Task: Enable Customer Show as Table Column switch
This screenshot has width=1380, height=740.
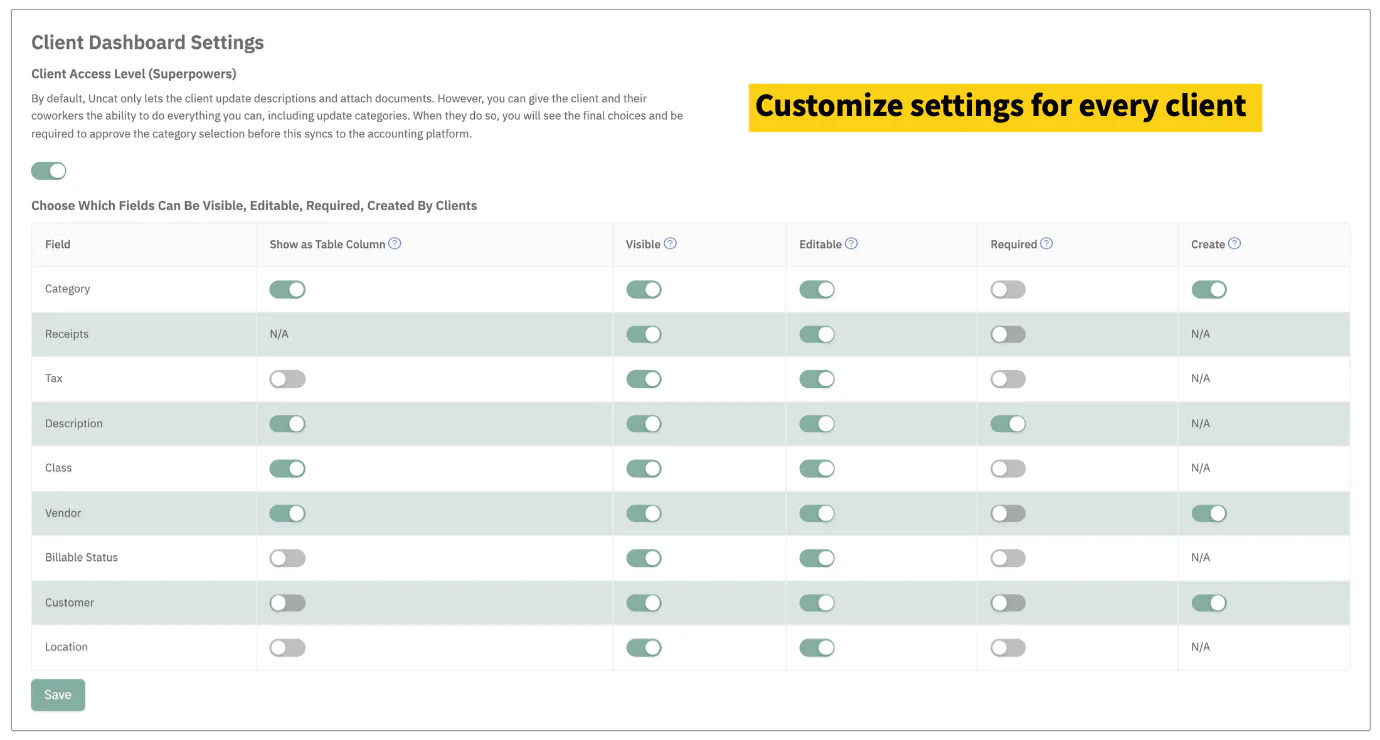Action: [287, 603]
